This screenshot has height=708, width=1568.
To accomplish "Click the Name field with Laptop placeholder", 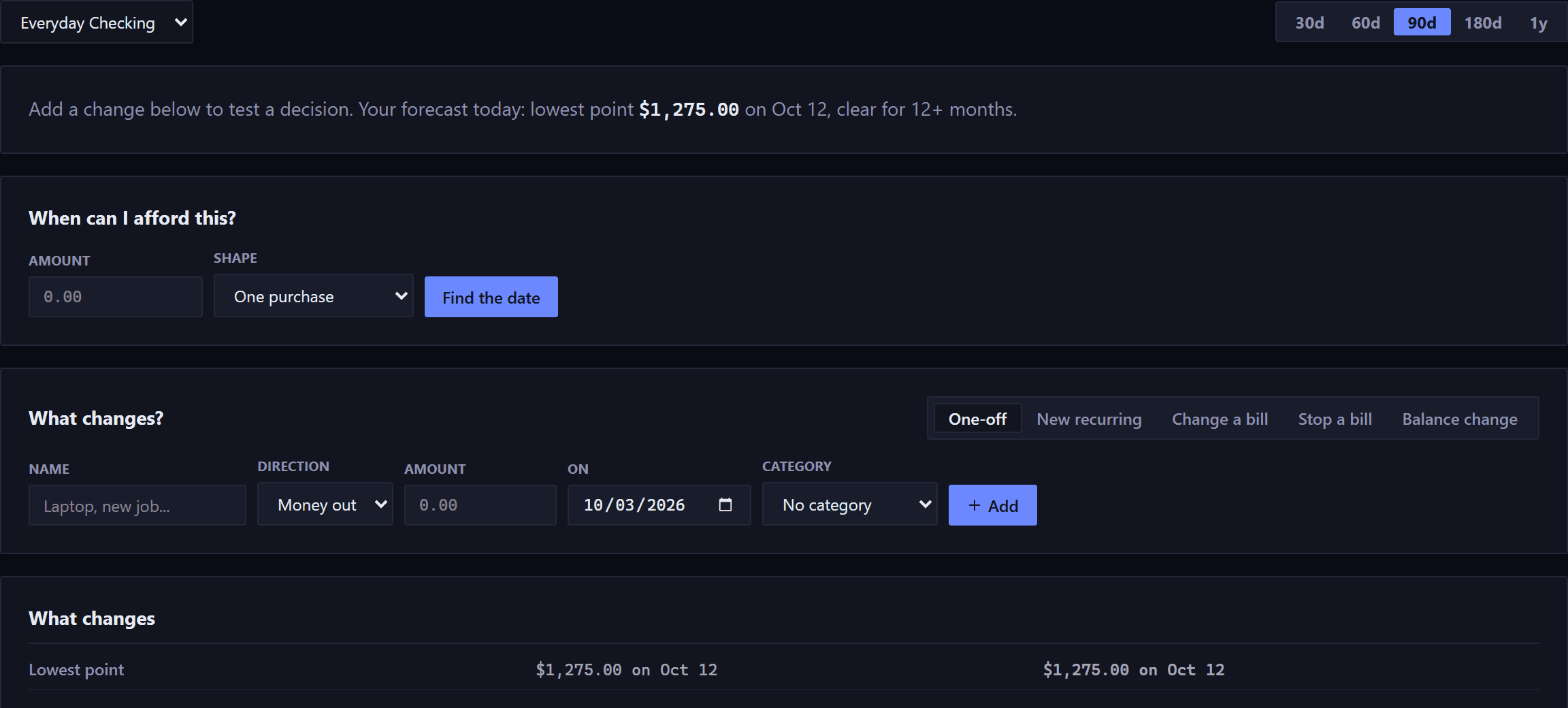I will pos(137,505).
